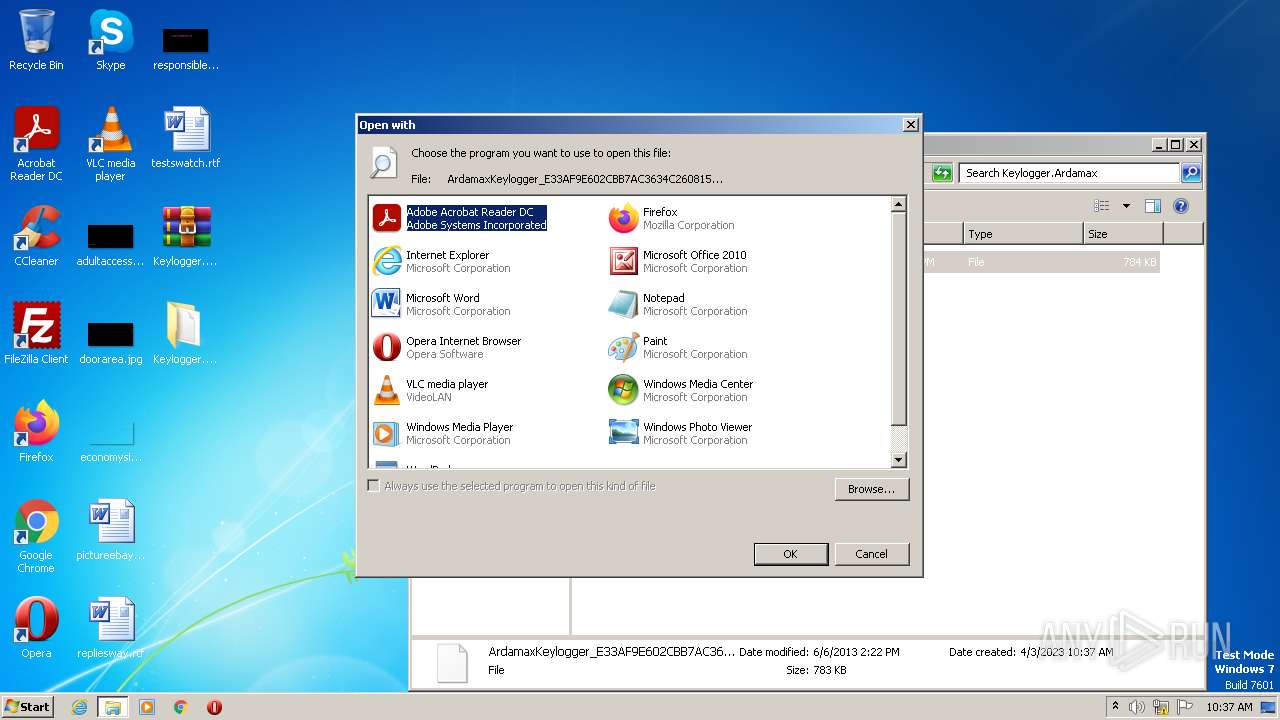Click the program list scrollbar thumb

click(x=898, y=318)
